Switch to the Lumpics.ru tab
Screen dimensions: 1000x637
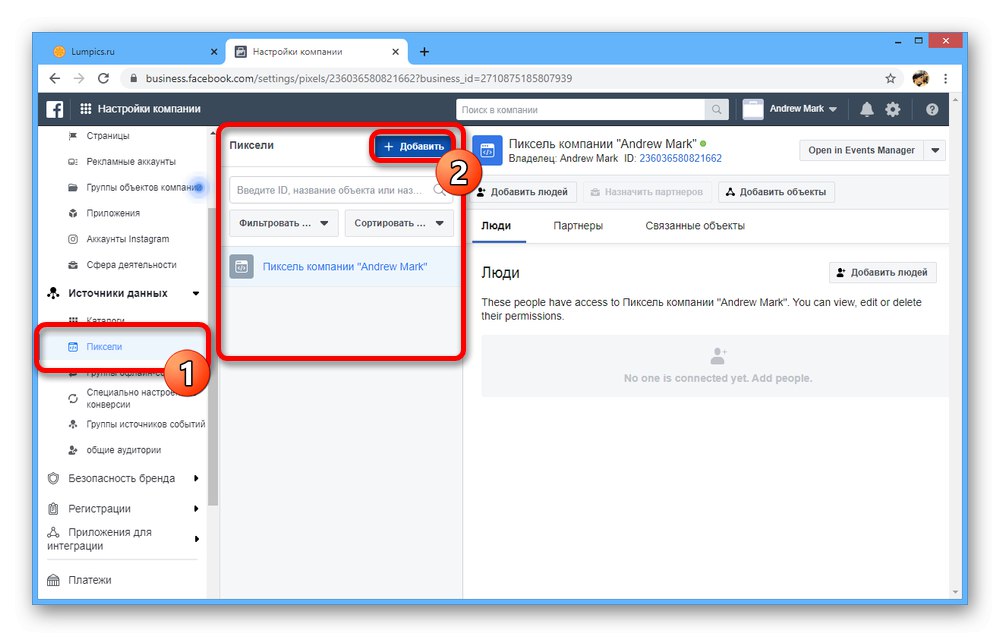pos(131,52)
